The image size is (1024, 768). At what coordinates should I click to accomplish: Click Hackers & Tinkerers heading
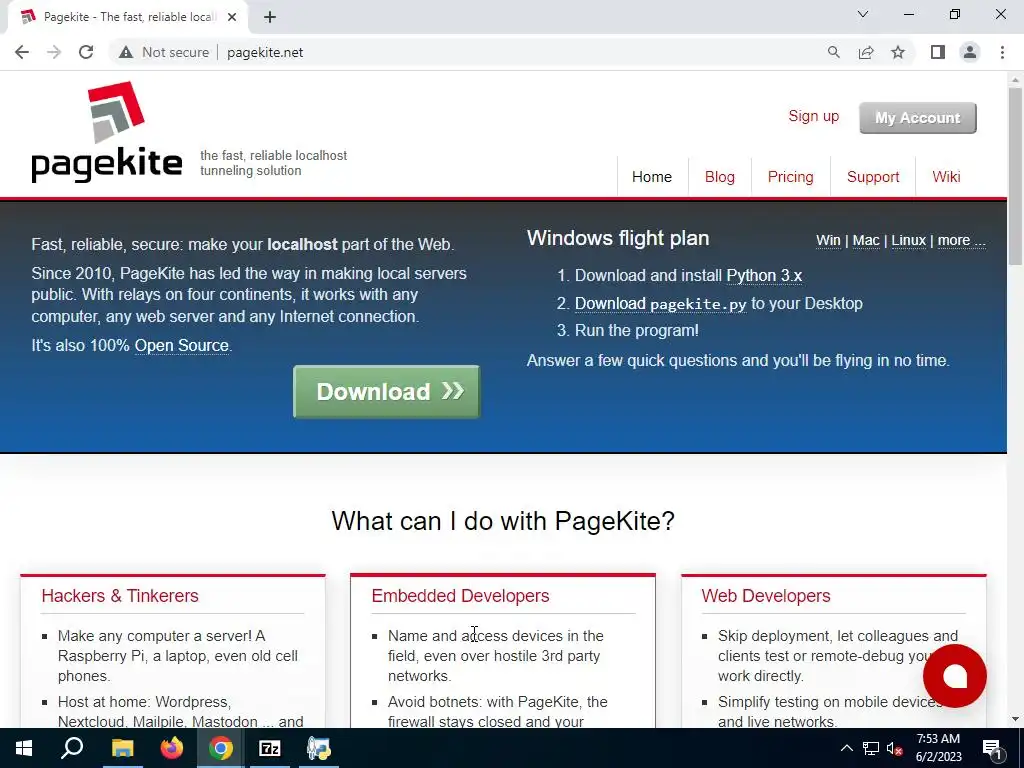pos(120,596)
